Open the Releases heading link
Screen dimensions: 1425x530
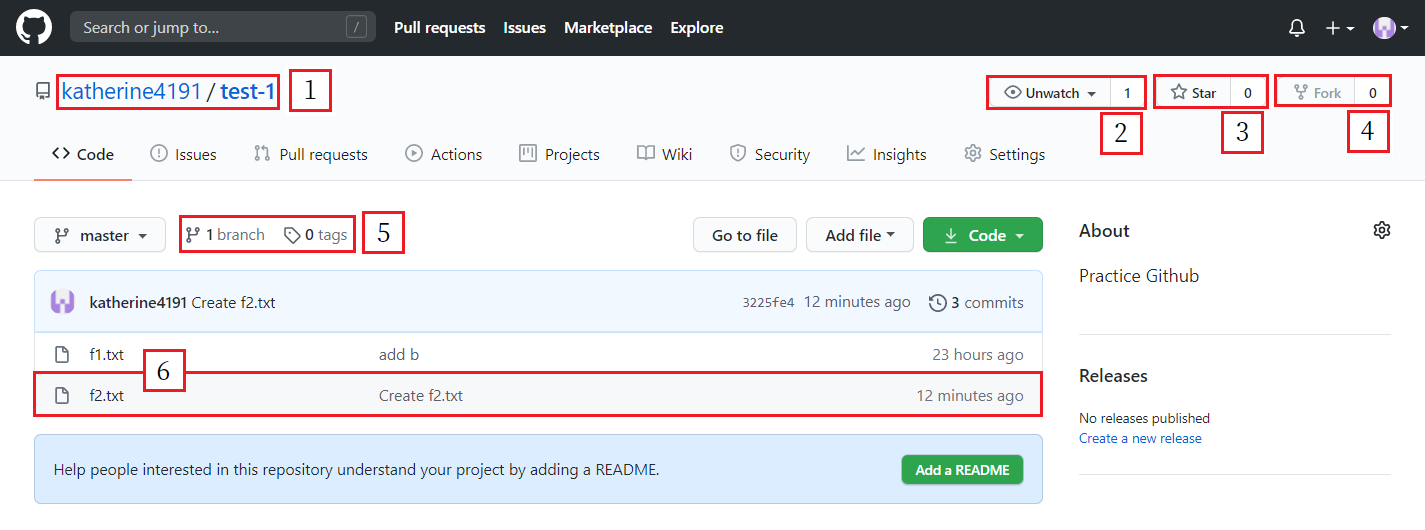[1113, 376]
